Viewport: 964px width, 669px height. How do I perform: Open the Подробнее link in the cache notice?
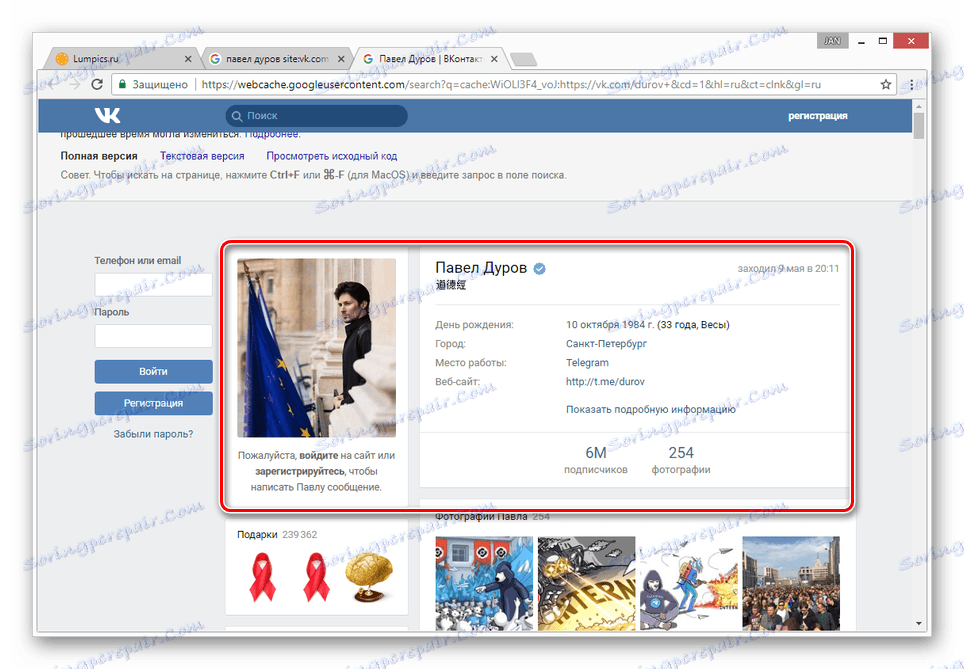(x=272, y=135)
